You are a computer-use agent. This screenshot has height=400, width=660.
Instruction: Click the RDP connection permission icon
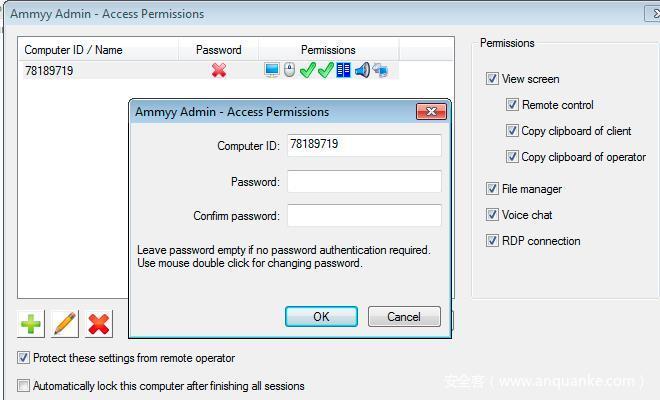380,70
